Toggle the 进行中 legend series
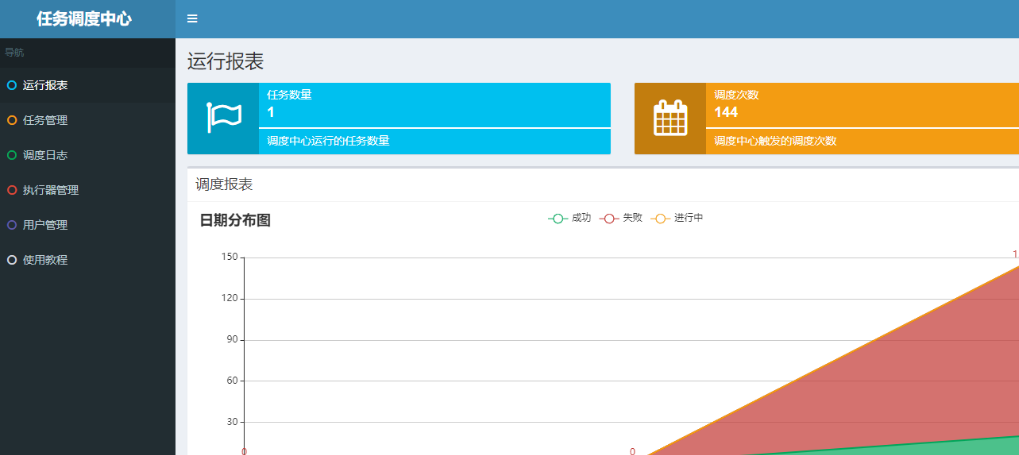The height and width of the screenshot is (455, 1019). point(677,218)
